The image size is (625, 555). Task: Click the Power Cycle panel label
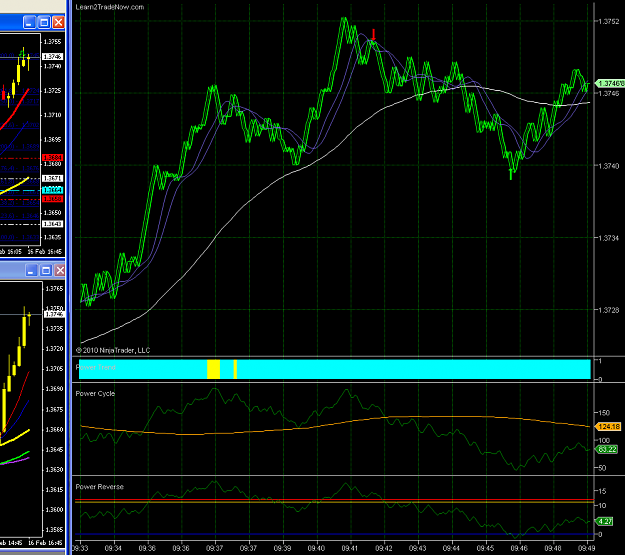point(95,394)
